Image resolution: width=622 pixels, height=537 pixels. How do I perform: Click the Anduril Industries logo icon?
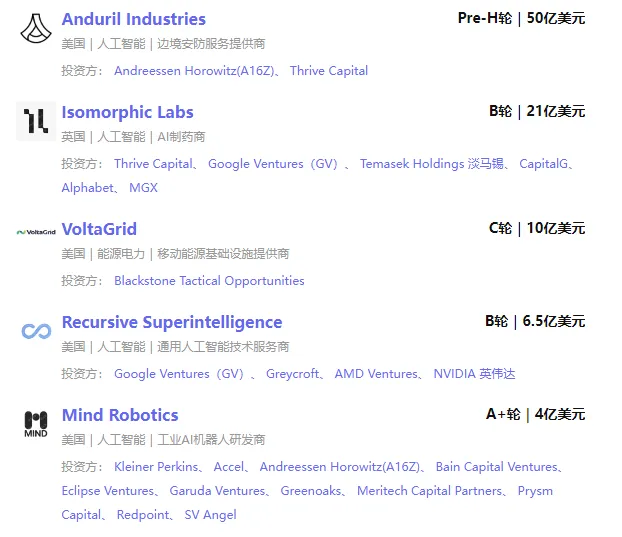coord(36,28)
